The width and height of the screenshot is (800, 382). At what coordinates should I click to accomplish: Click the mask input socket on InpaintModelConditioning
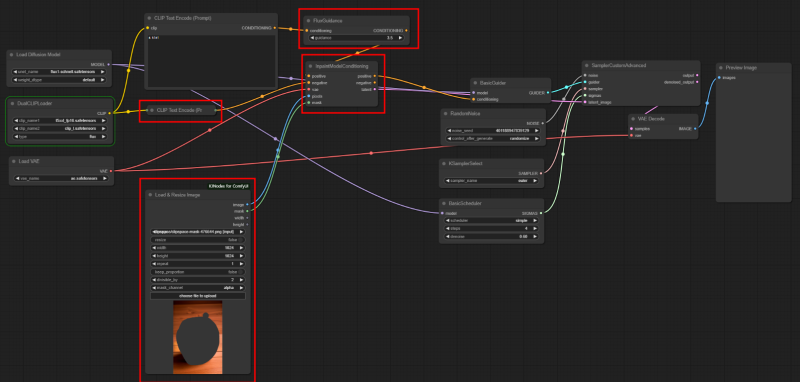pyautogui.click(x=309, y=103)
